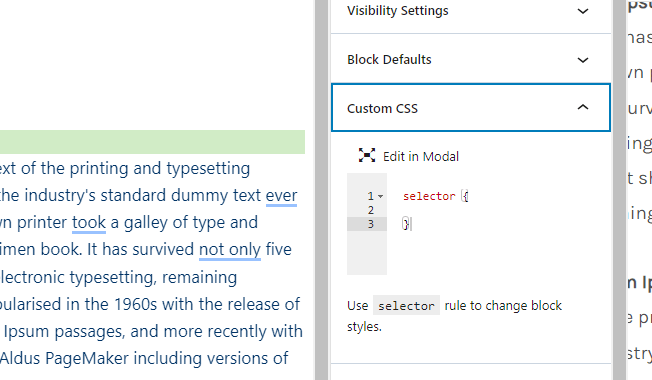
Task: Click the underlined 'not only' phrase
Action: [230, 250]
